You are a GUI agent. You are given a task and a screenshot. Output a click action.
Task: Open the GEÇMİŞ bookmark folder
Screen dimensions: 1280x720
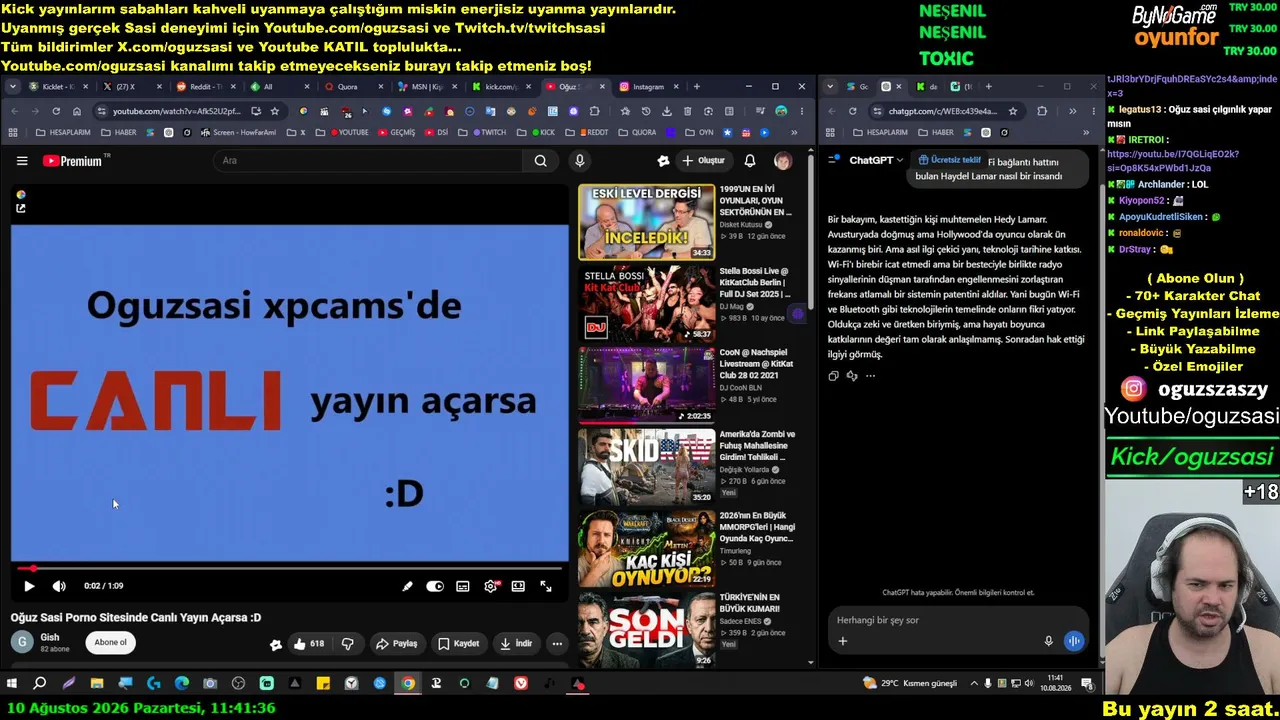point(397,132)
